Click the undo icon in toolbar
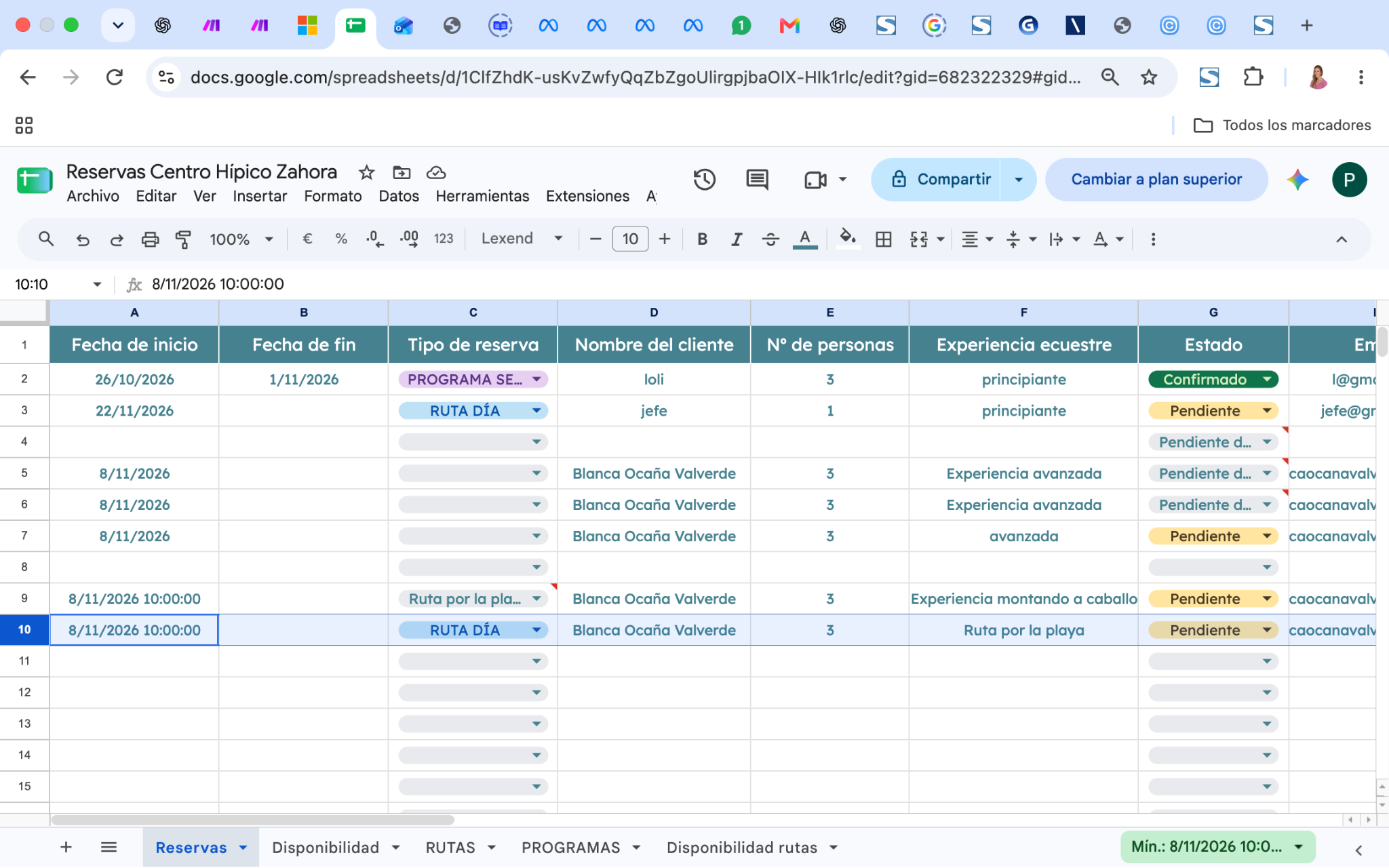Viewport: 1389px width, 868px height. 83,239
